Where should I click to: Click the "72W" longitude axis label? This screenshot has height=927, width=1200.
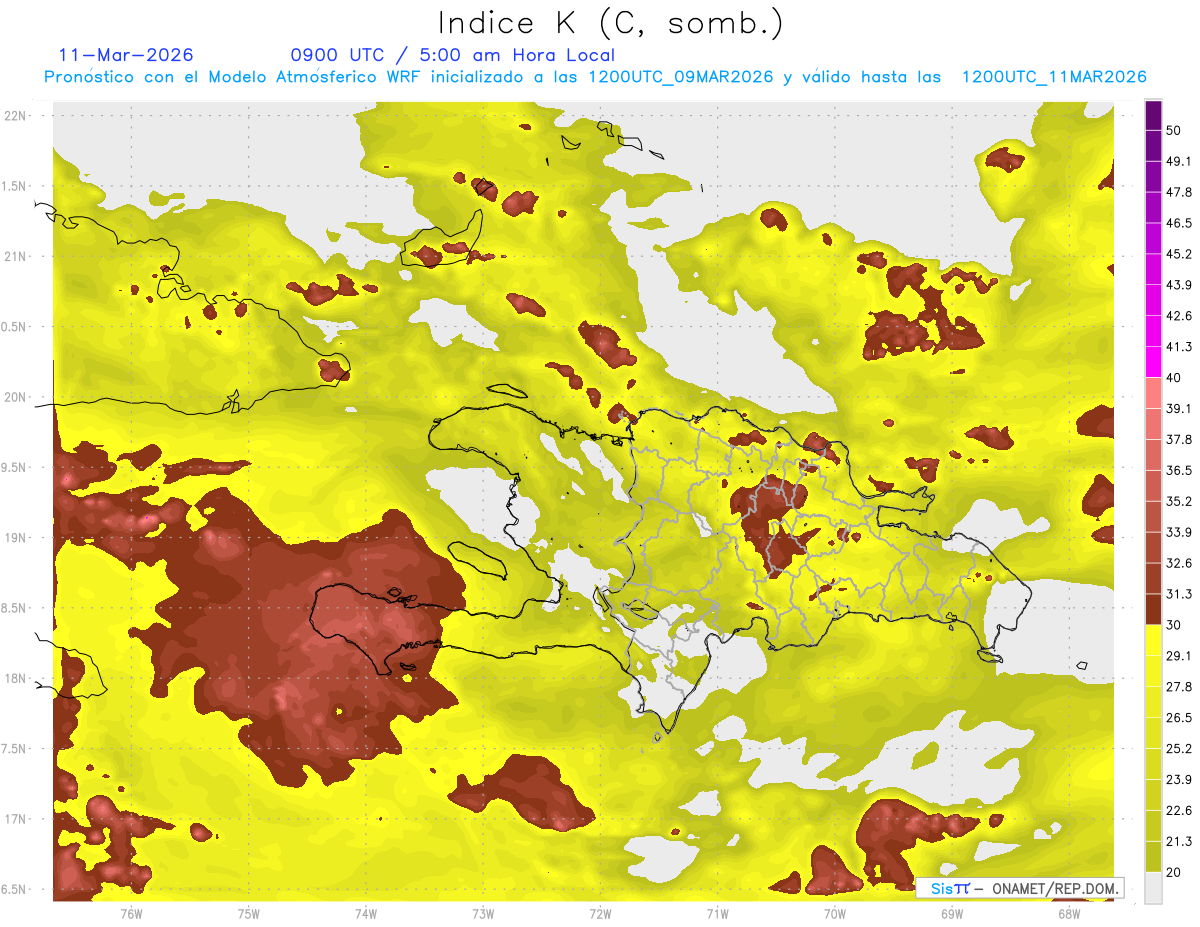pyautogui.click(x=600, y=914)
